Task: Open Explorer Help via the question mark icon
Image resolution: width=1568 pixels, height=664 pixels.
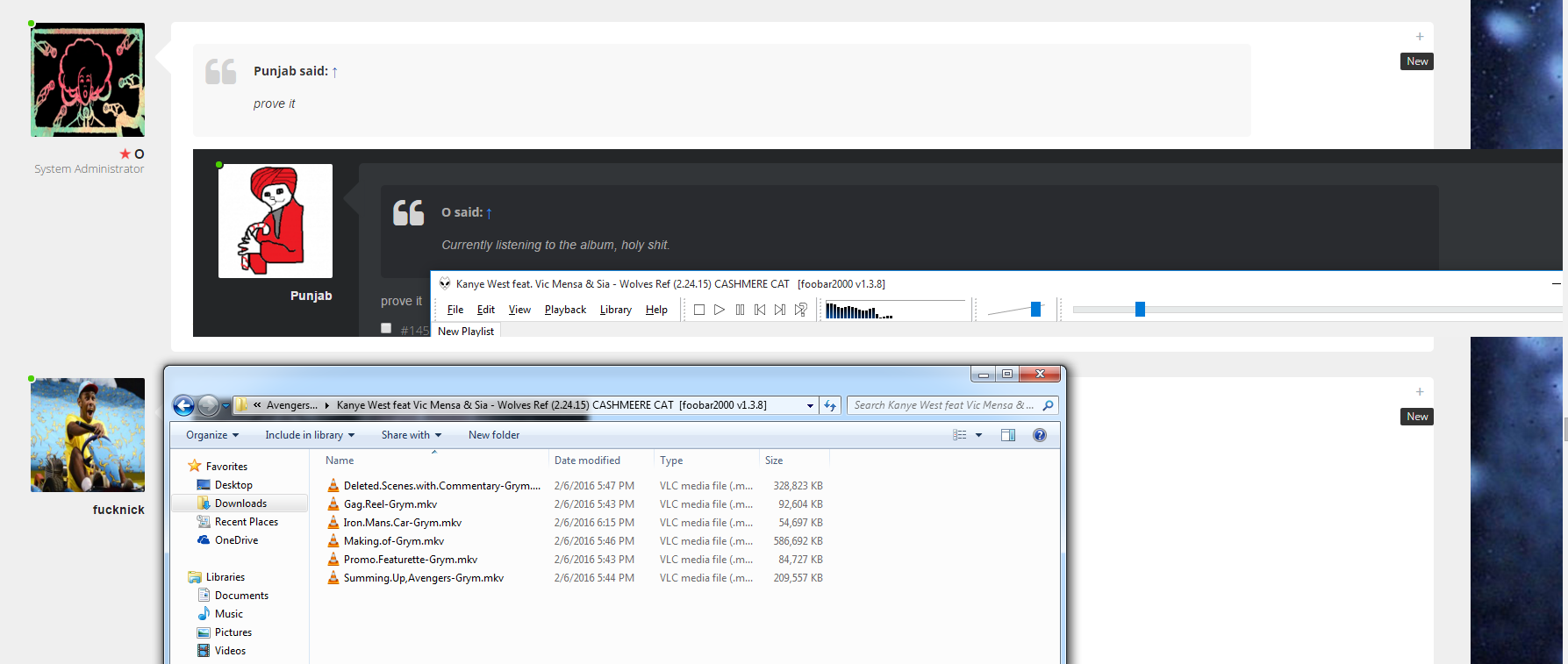Action: point(1040,435)
